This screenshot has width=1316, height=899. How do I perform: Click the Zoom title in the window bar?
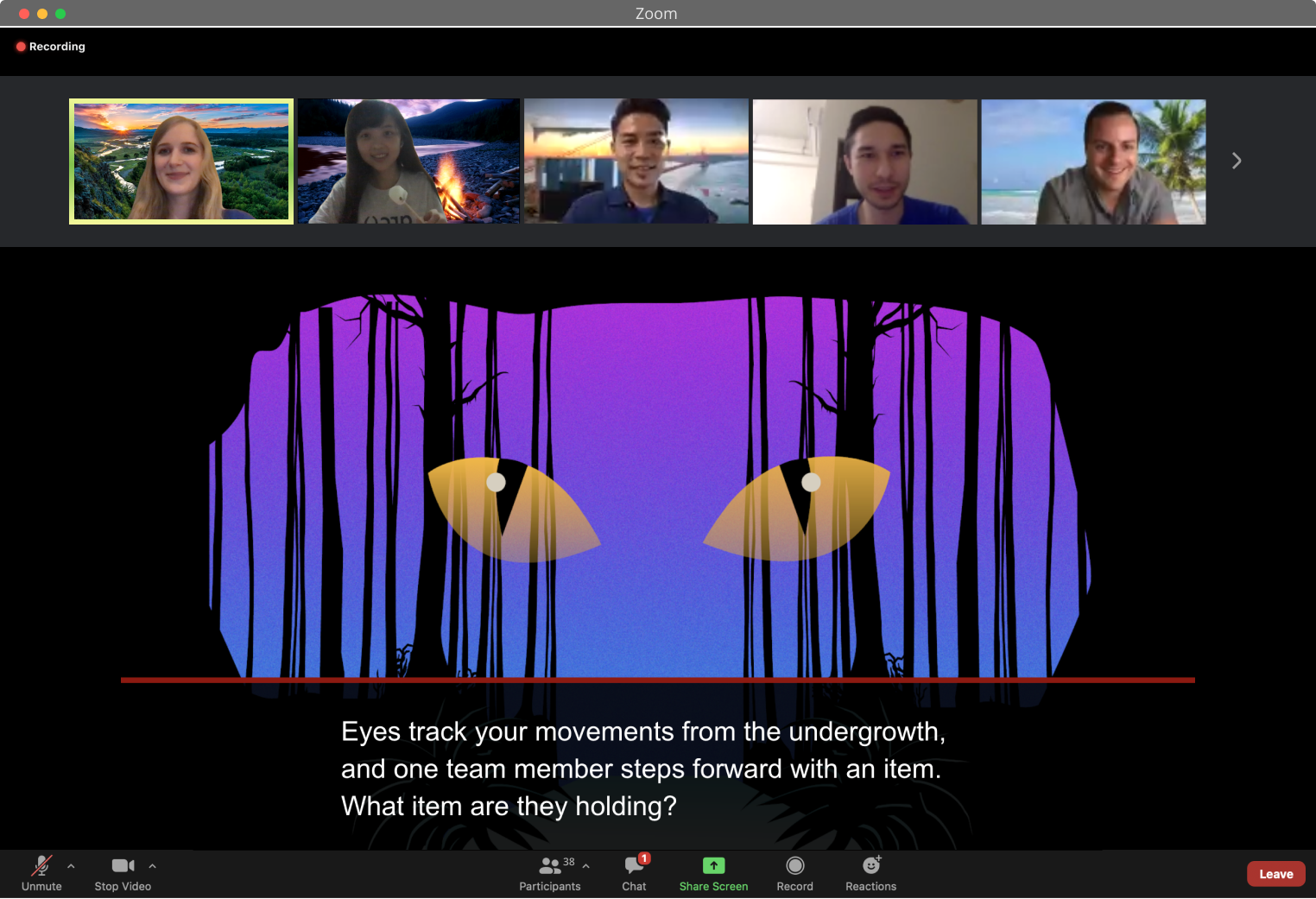coord(656,13)
